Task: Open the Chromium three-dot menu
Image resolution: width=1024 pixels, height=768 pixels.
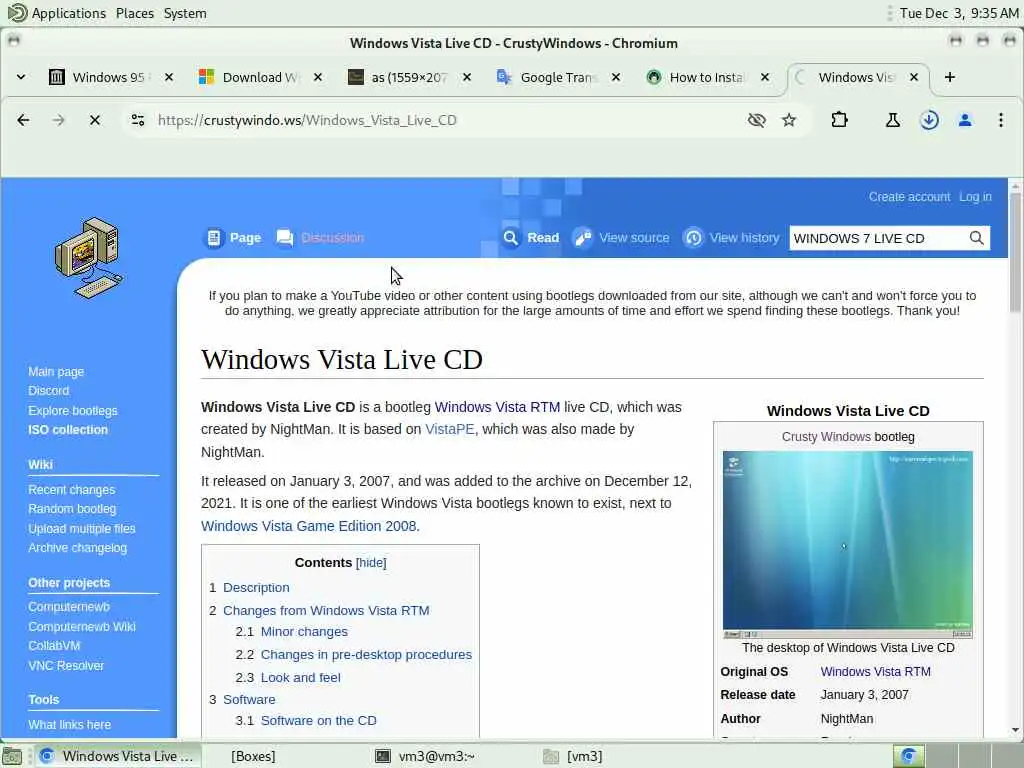Action: [1000, 120]
